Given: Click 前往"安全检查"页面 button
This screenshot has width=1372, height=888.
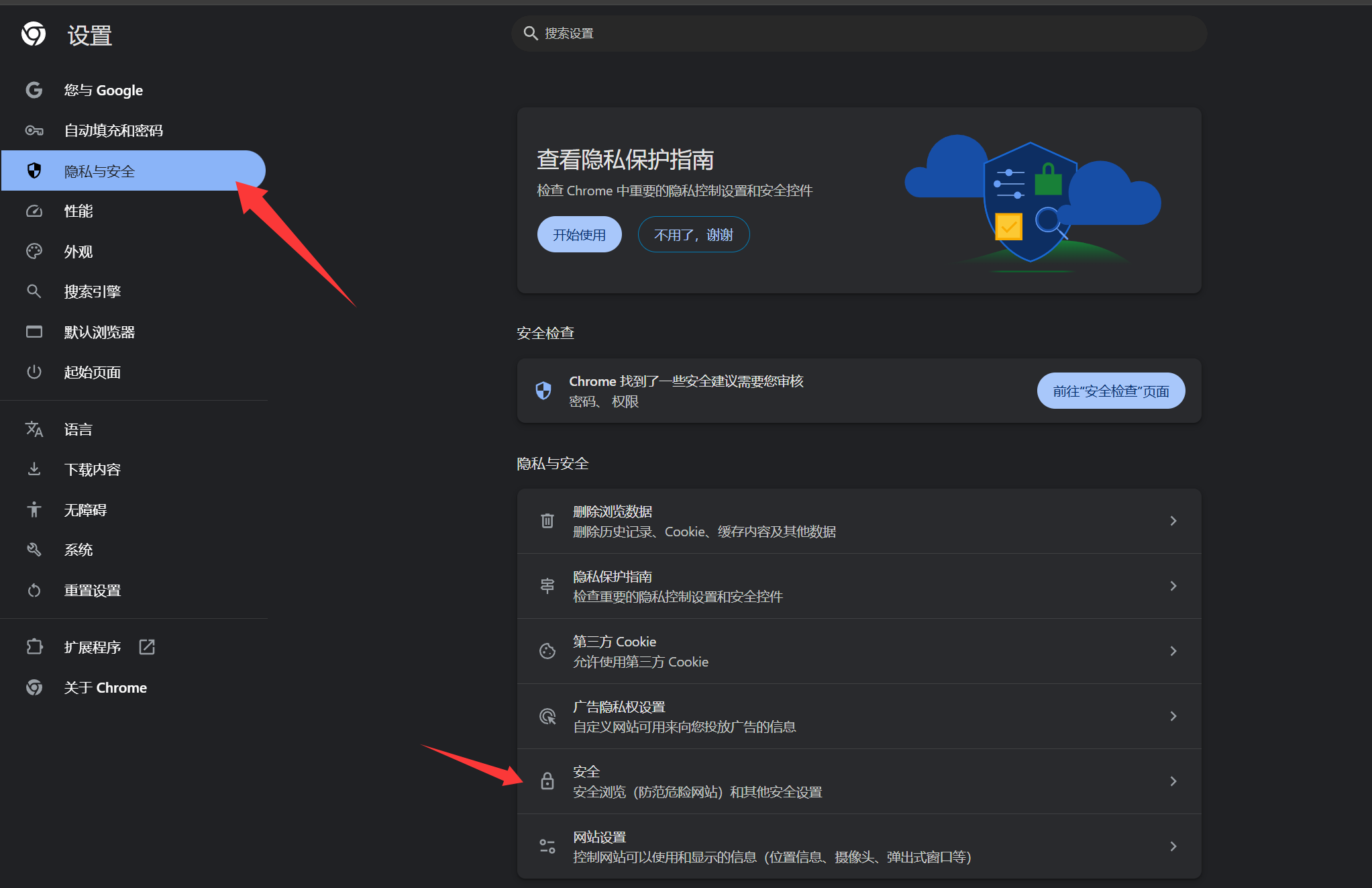Looking at the screenshot, I should click(x=1110, y=391).
